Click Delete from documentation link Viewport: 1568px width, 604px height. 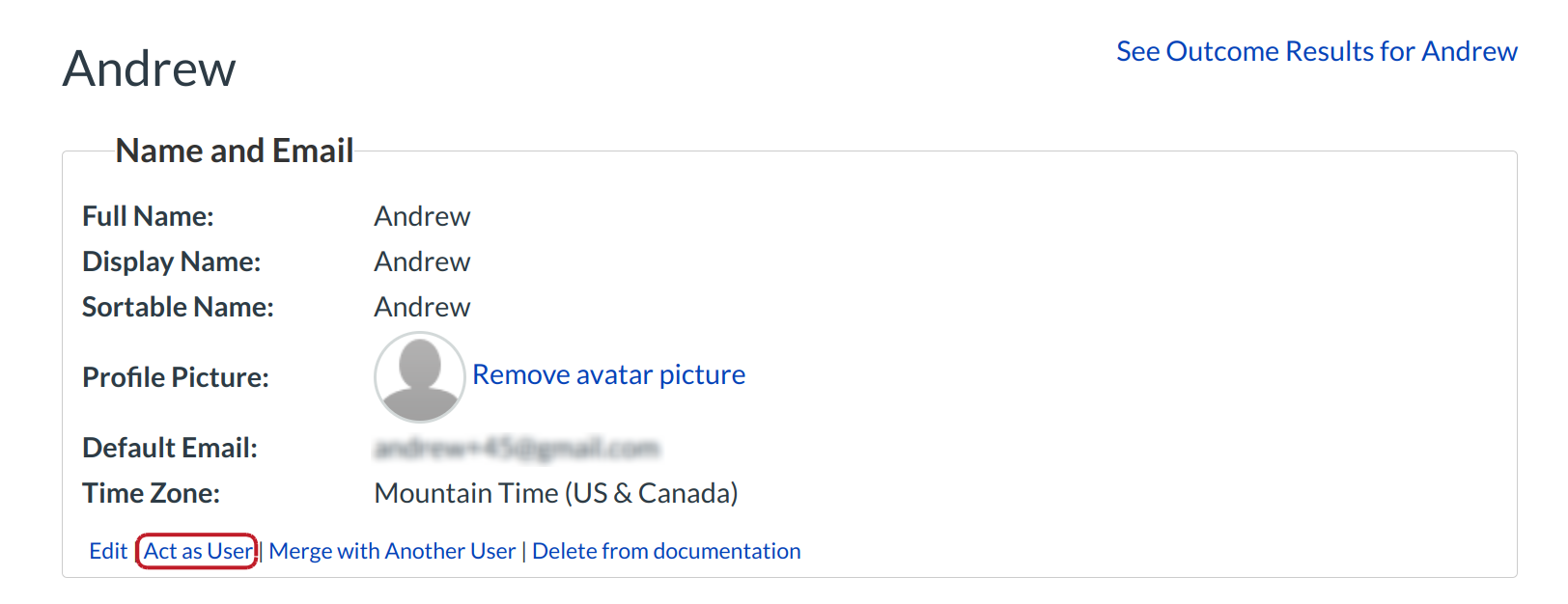click(x=666, y=551)
